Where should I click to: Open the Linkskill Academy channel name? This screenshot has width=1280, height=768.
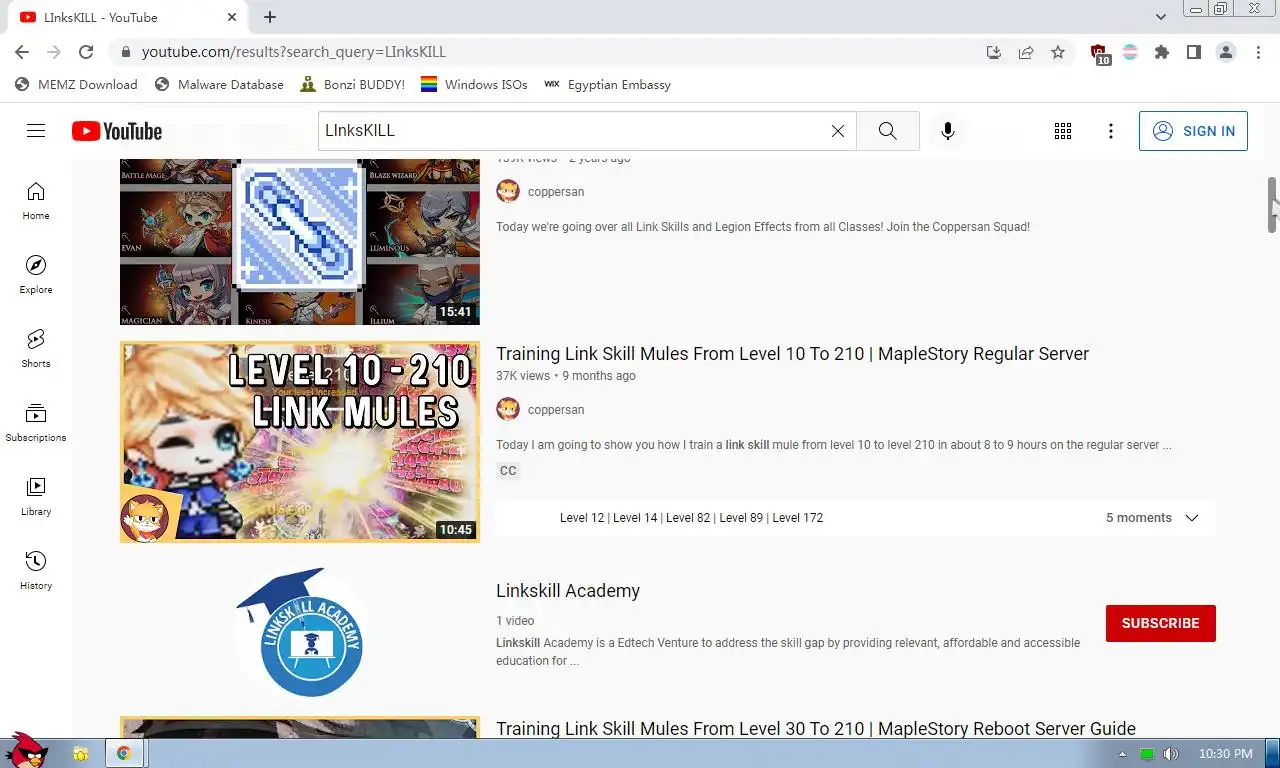click(568, 591)
